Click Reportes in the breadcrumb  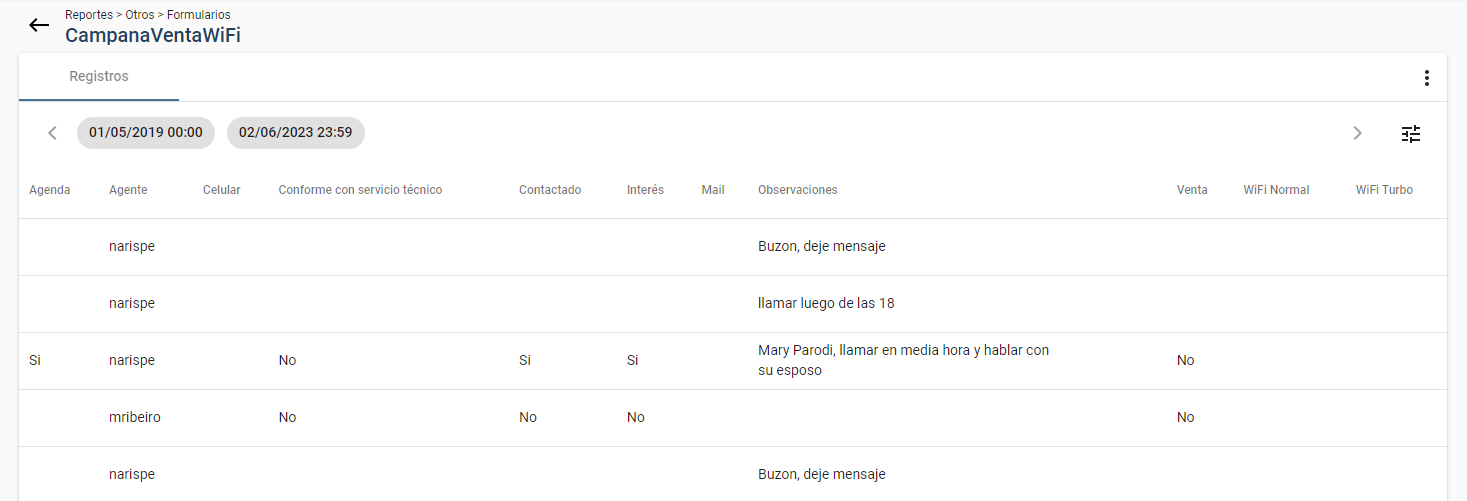(x=89, y=15)
